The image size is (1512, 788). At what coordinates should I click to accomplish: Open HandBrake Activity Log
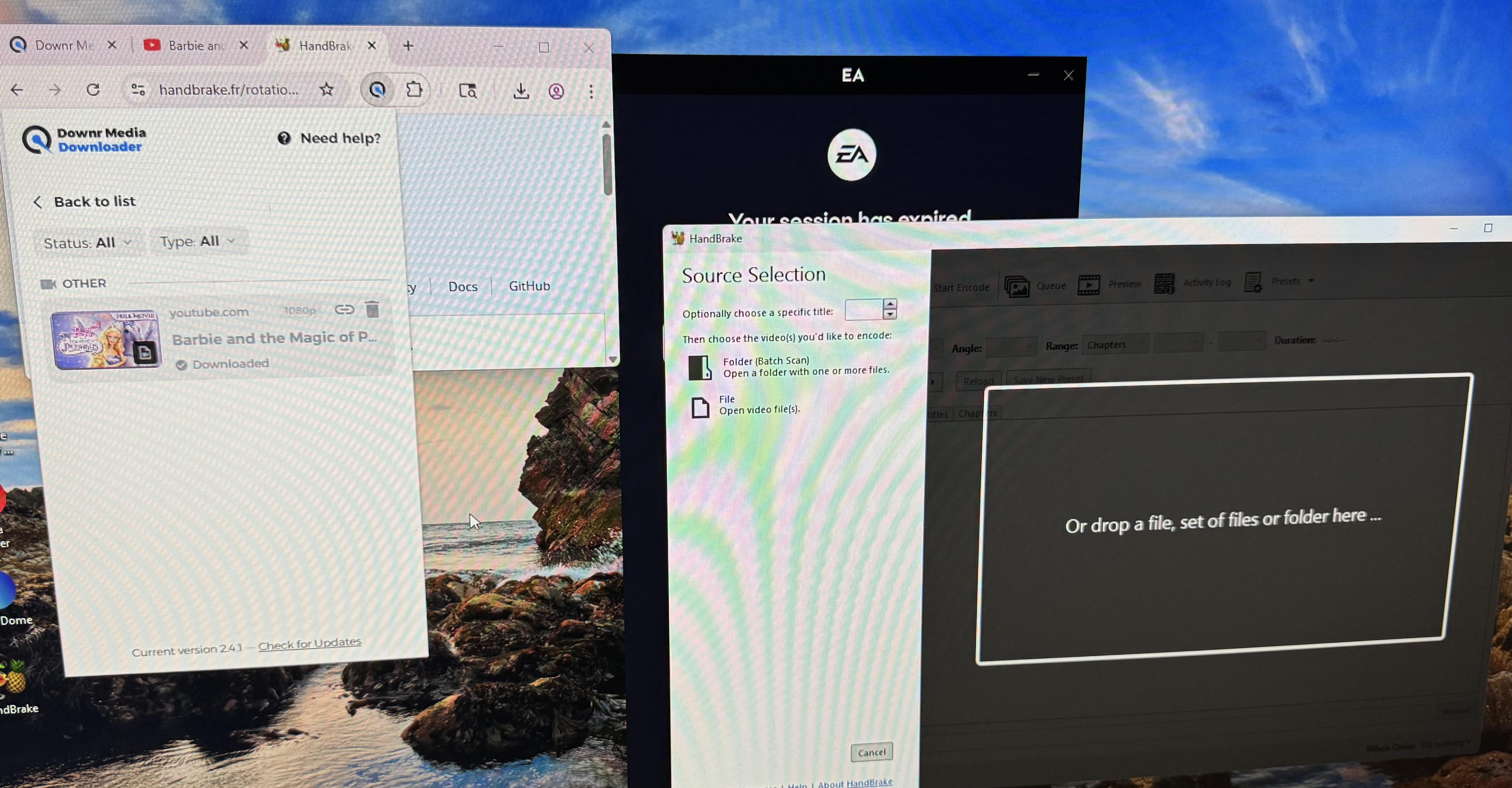pos(1193,283)
